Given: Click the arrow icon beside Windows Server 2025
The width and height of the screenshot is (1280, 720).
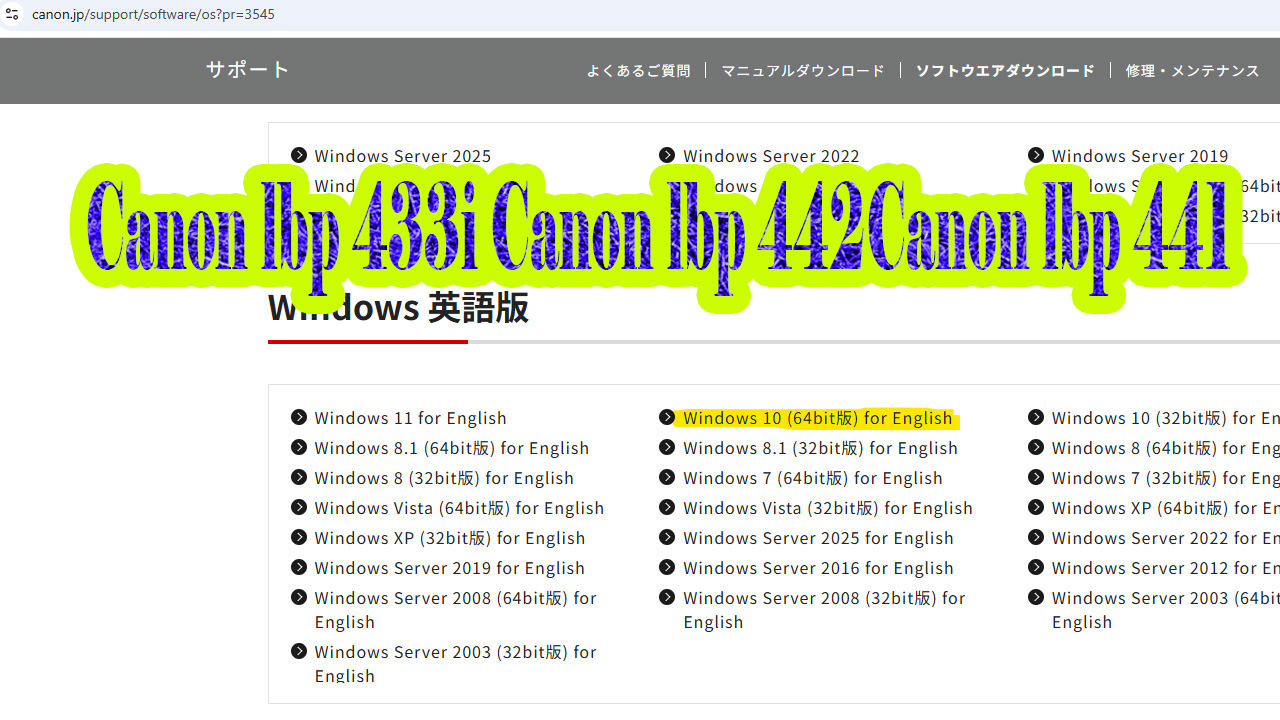Looking at the screenshot, I should click(x=299, y=155).
